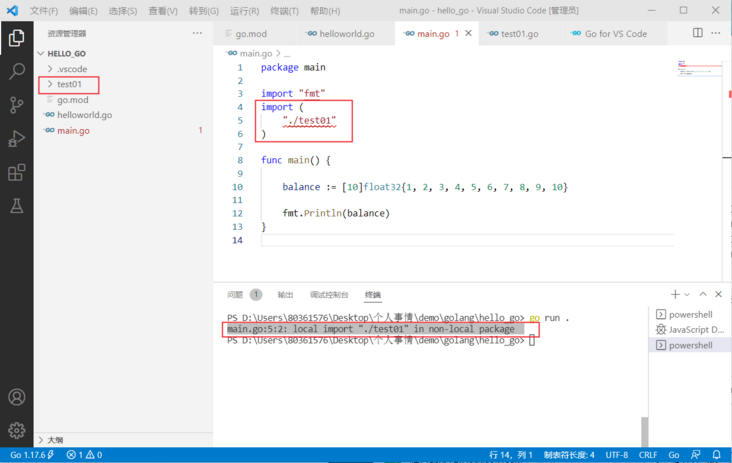Create a new terminal with plus icon
This screenshot has width=732, height=463.
click(675, 295)
